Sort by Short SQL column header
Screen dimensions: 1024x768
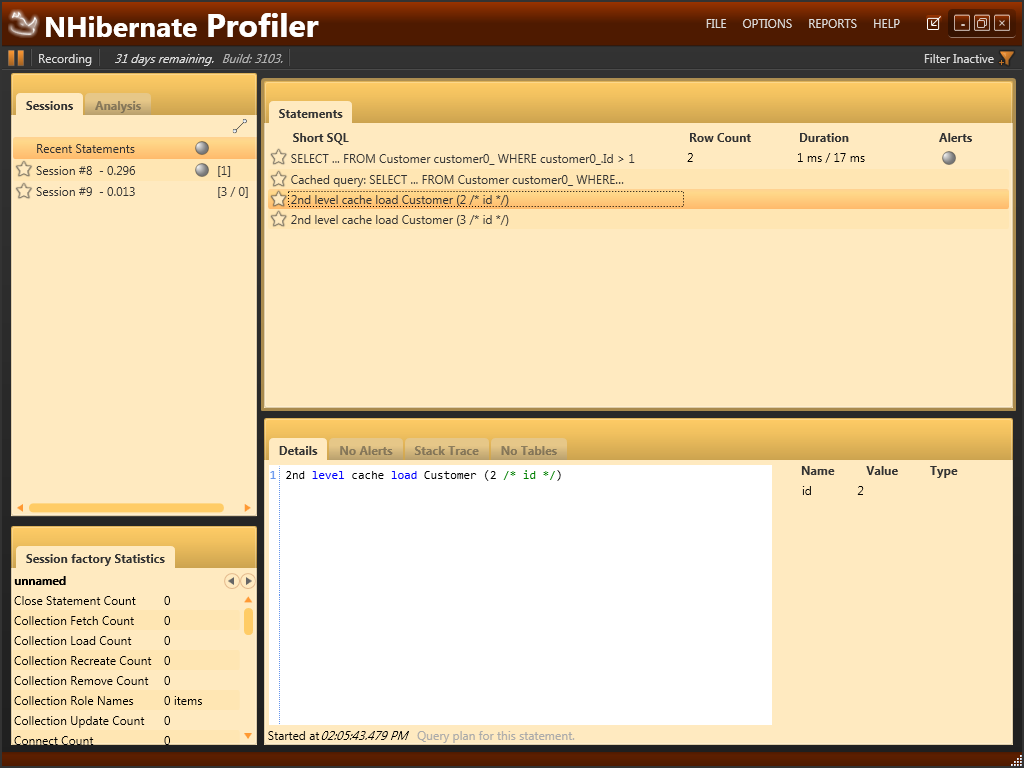pyautogui.click(x=320, y=137)
